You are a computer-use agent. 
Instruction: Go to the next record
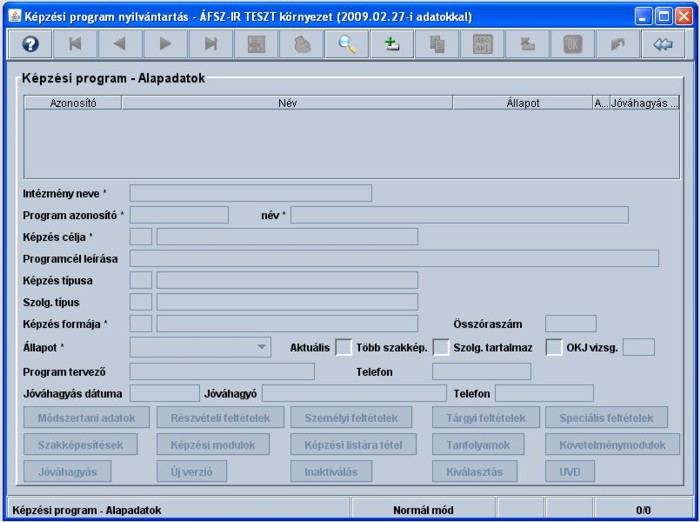point(166,44)
